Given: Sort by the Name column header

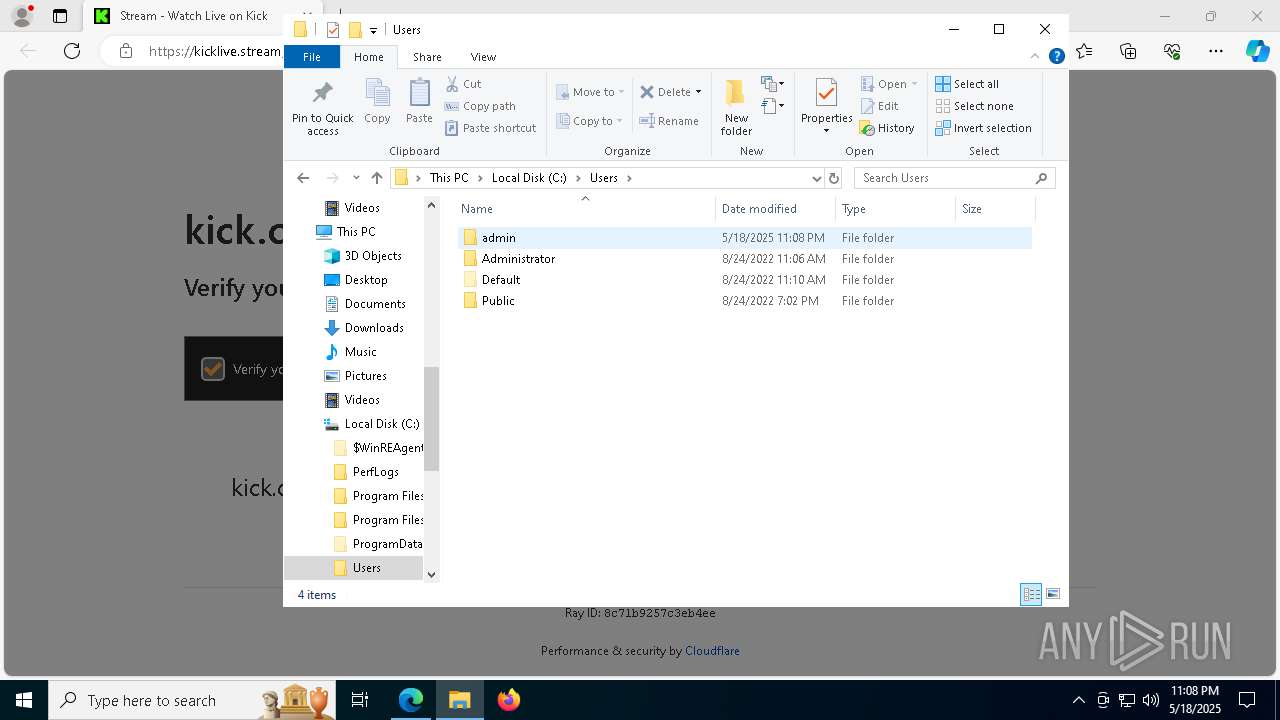Looking at the screenshot, I should [x=586, y=209].
